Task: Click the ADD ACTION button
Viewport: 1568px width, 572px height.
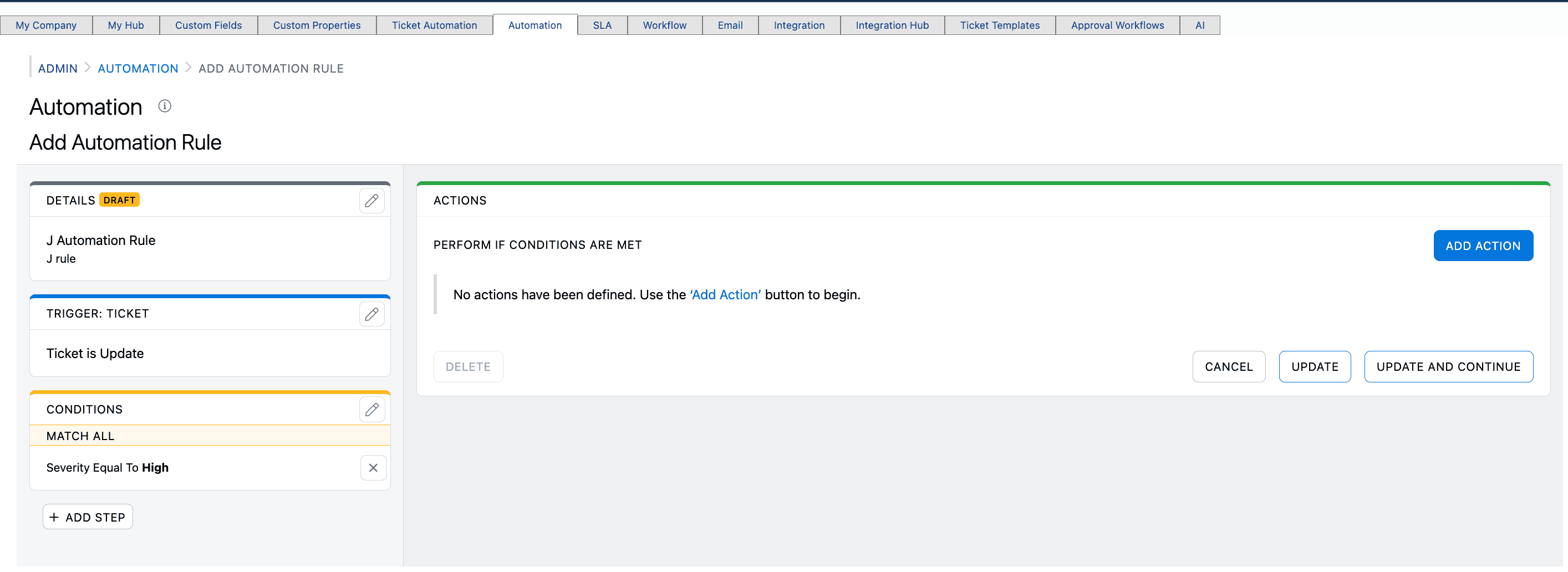Action: point(1483,246)
